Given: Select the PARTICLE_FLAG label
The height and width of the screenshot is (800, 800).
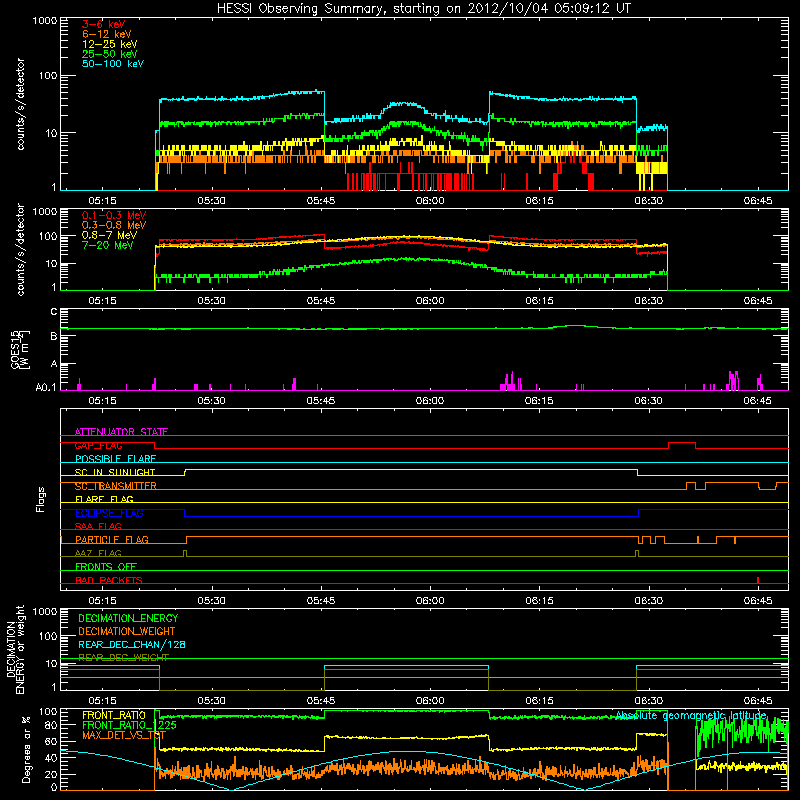Looking at the screenshot, I should click(112, 540).
